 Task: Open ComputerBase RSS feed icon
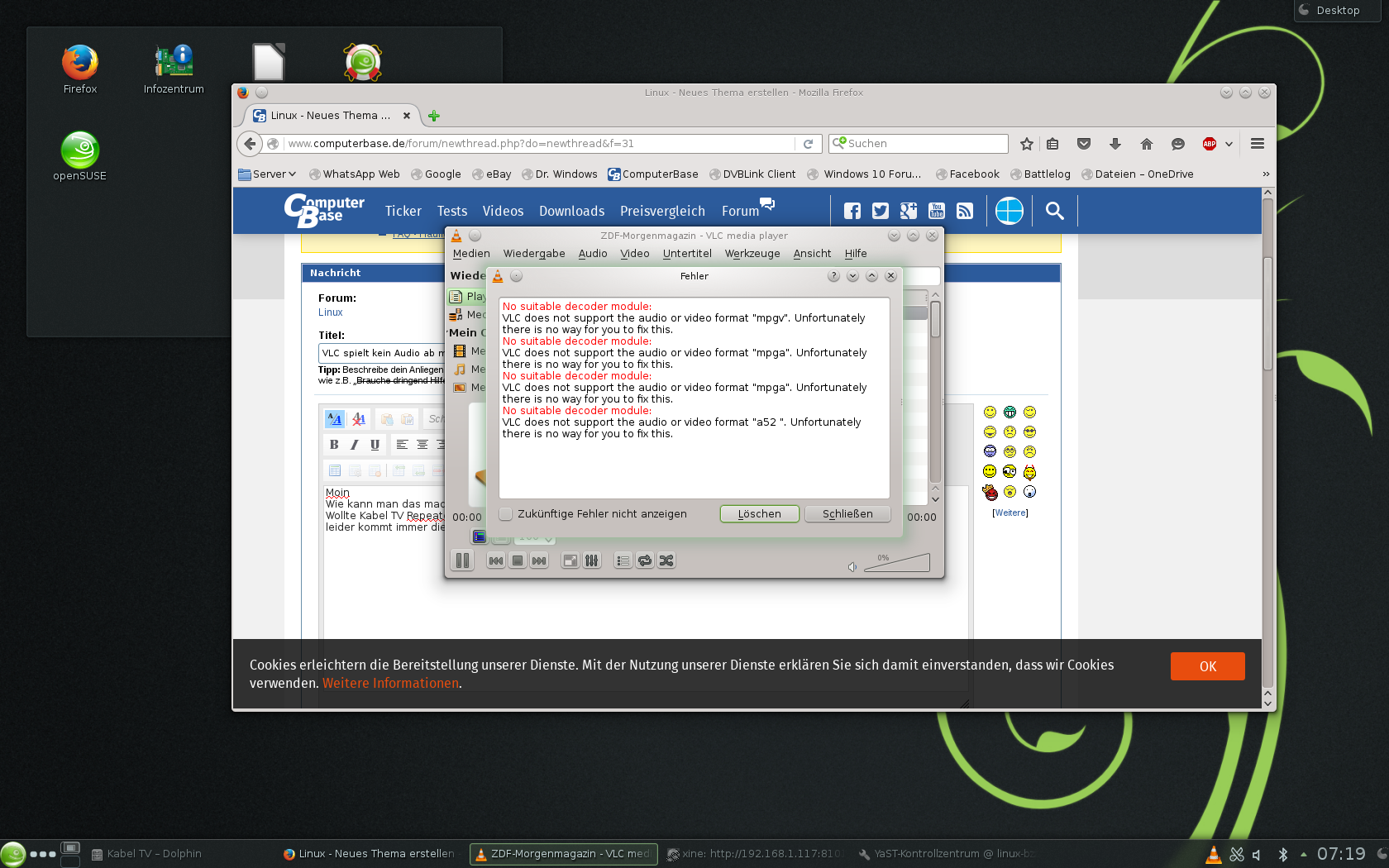[x=965, y=211]
